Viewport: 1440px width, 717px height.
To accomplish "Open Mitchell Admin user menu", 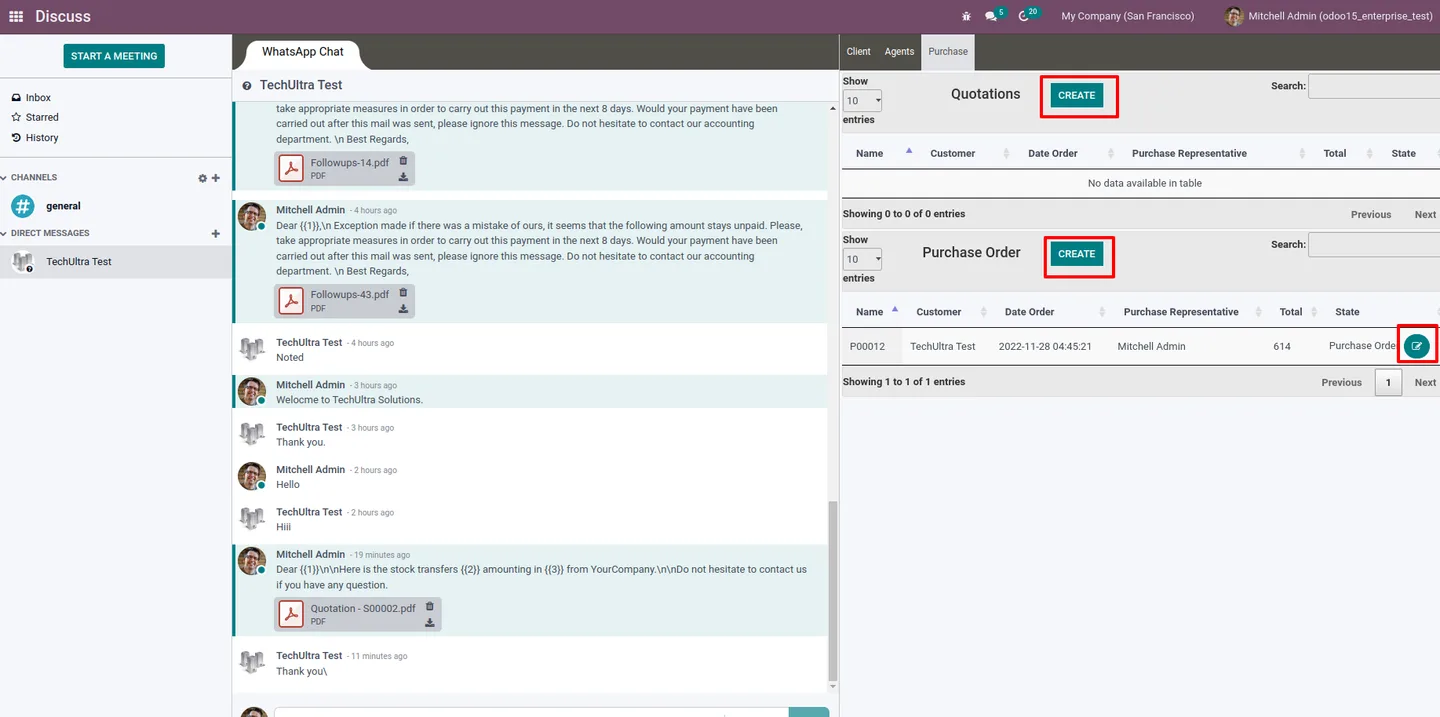I will tap(1330, 16).
